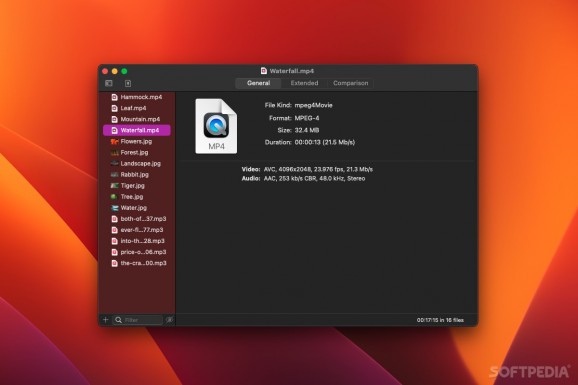
Task: Select Flowers.jpg in the sidebar
Action: 137,141
